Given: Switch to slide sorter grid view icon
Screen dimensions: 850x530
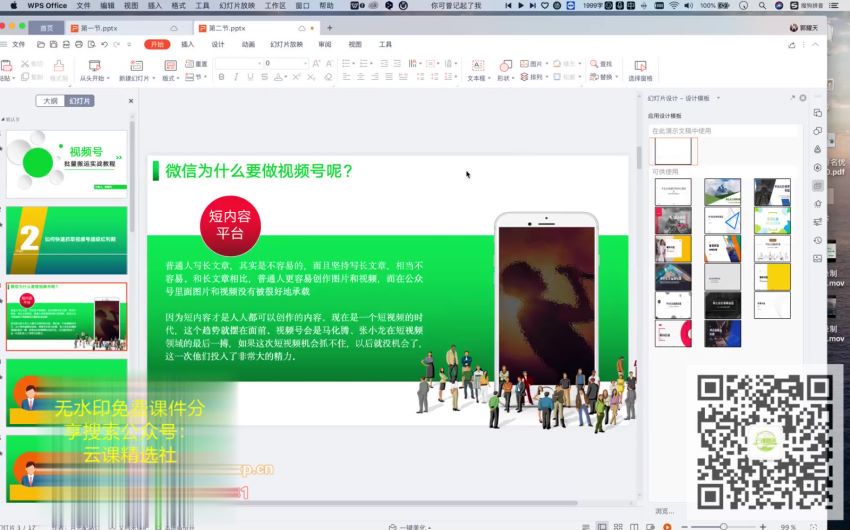Looking at the screenshot, I should (618, 526).
